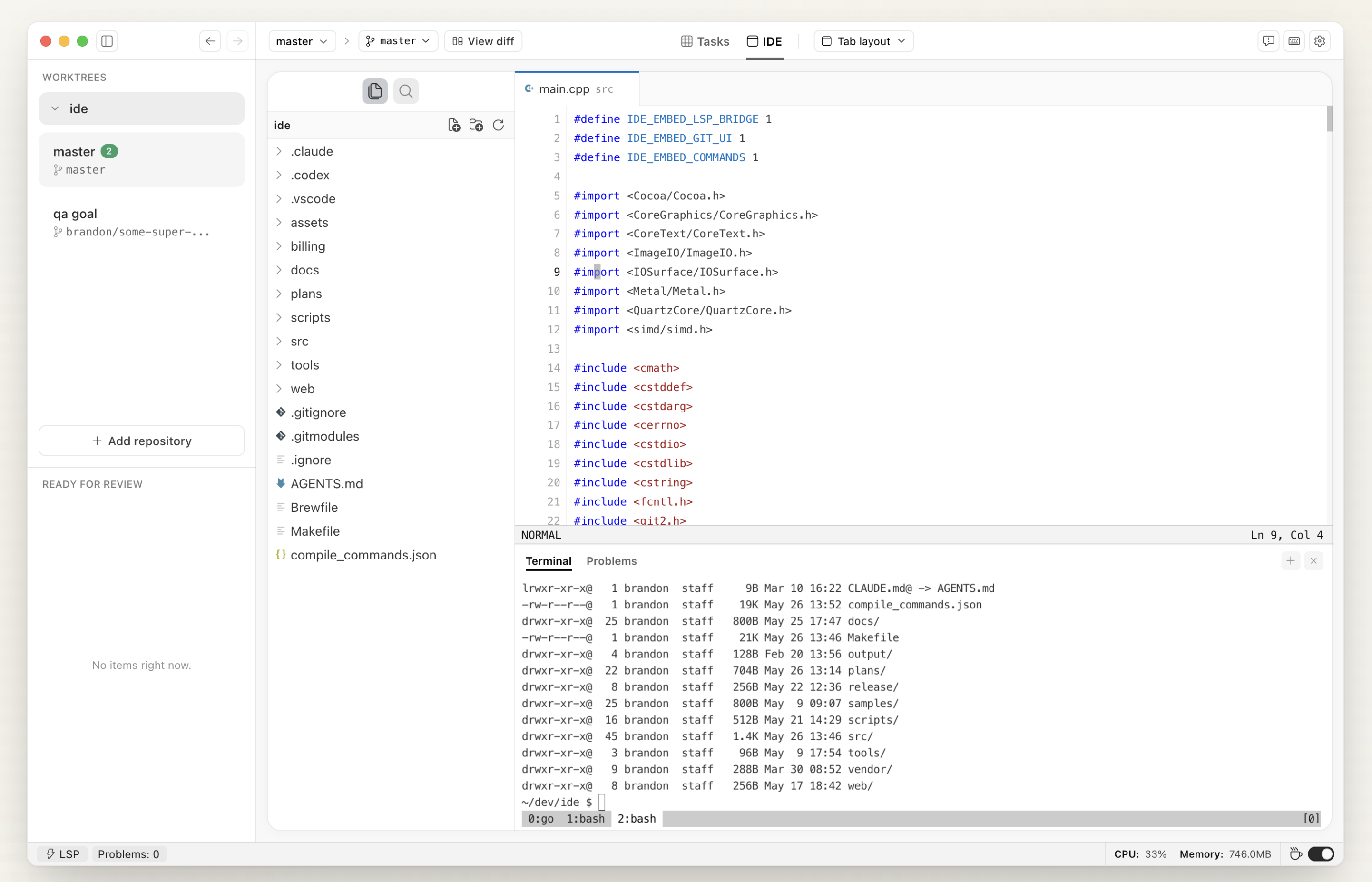The width and height of the screenshot is (1372, 882).
Task: Select the Terminal panel tab
Action: pyautogui.click(x=549, y=561)
